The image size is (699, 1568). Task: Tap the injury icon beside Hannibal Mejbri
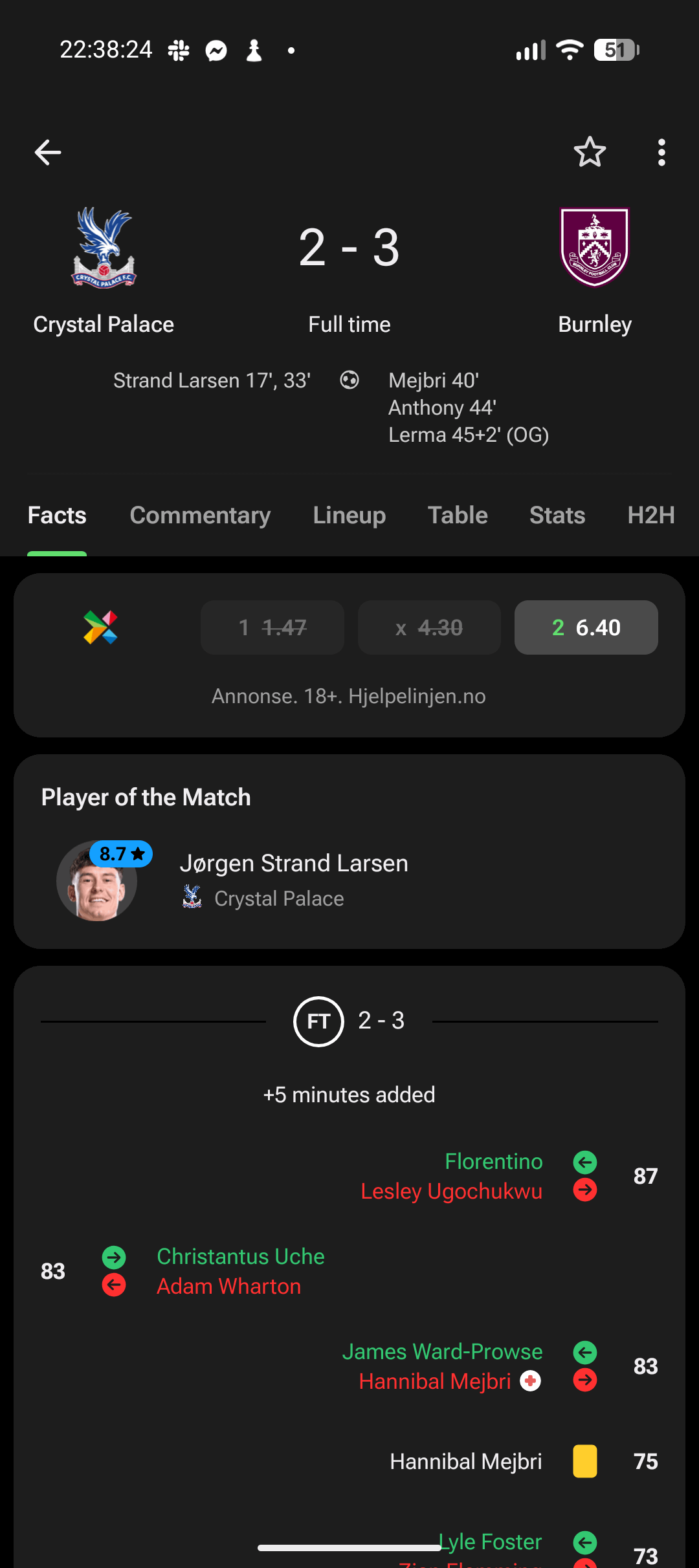pos(531,1381)
